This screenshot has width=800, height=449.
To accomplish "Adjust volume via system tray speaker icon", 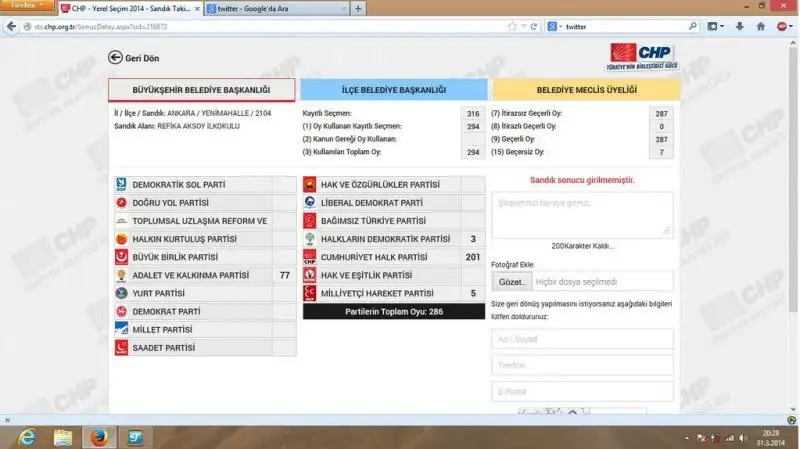I will [743, 438].
